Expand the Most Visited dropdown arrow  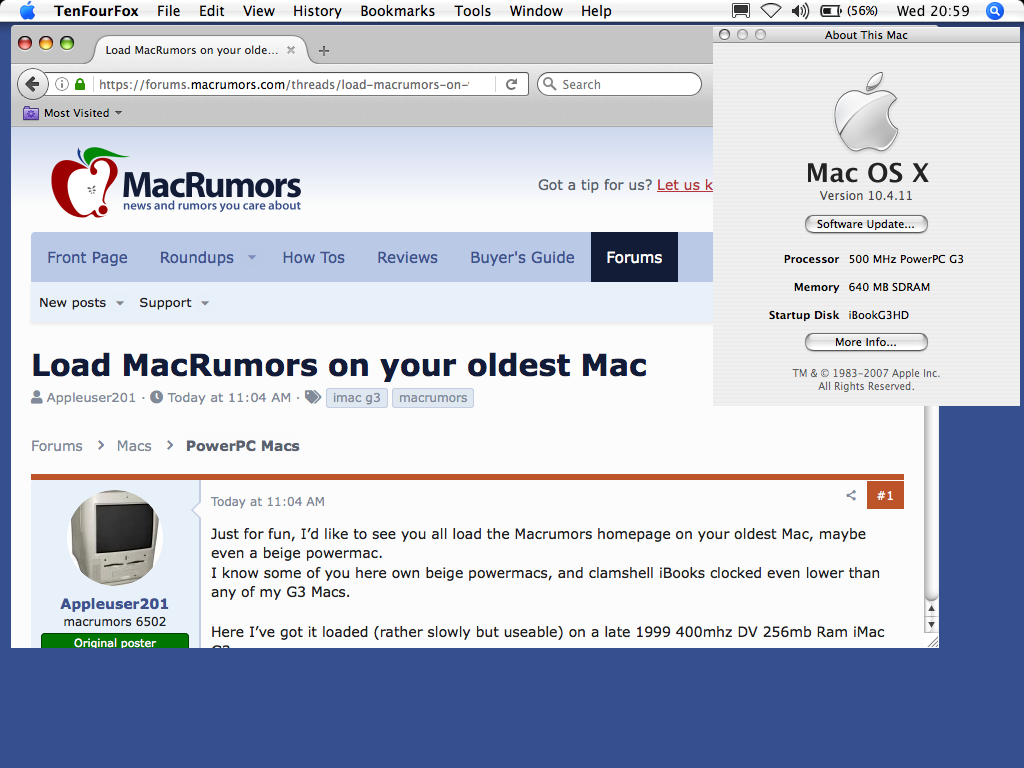click(x=118, y=113)
